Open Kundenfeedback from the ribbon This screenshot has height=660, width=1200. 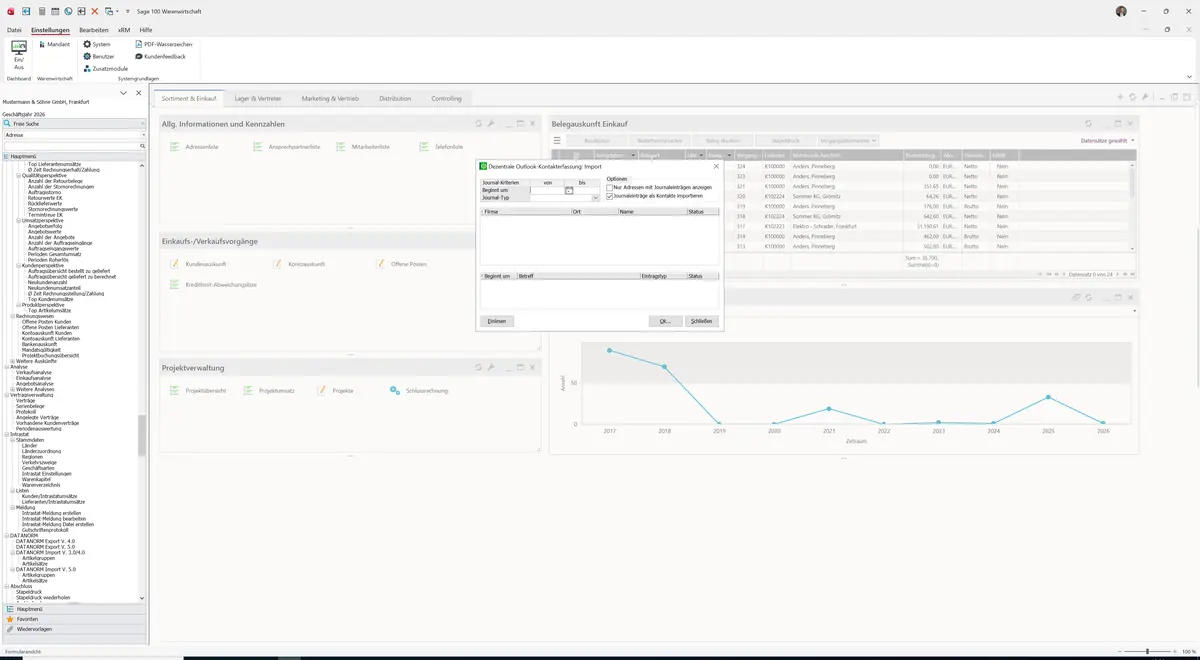point(160,56)
